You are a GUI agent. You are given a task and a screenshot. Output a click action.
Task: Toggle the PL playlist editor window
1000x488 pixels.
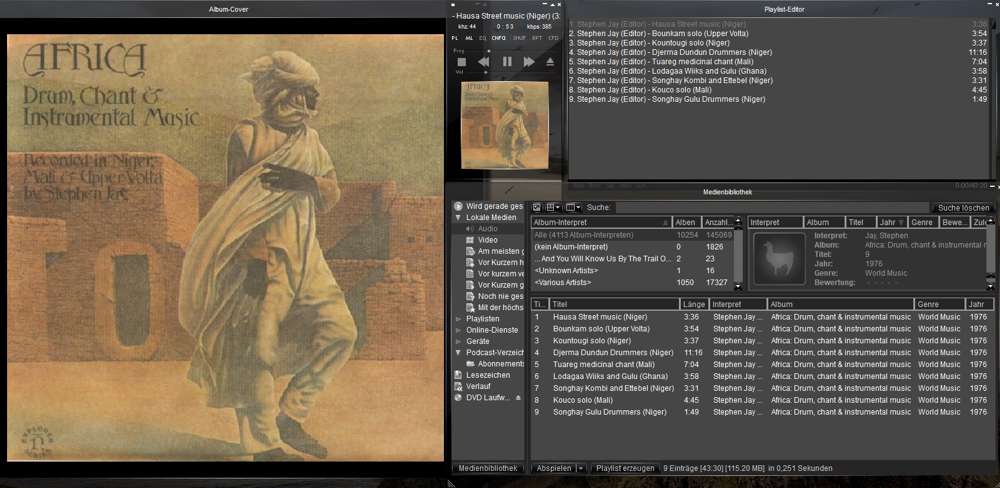point(455,37)
